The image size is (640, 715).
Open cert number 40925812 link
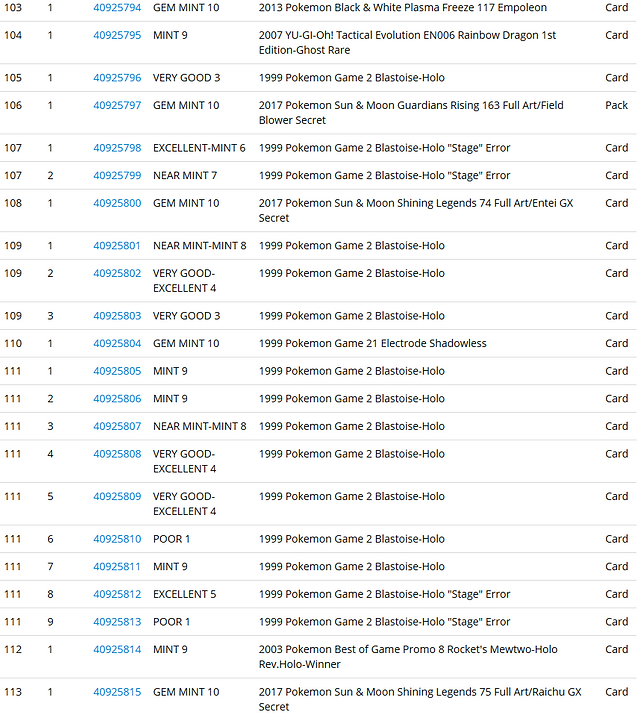tap(117, 594)
